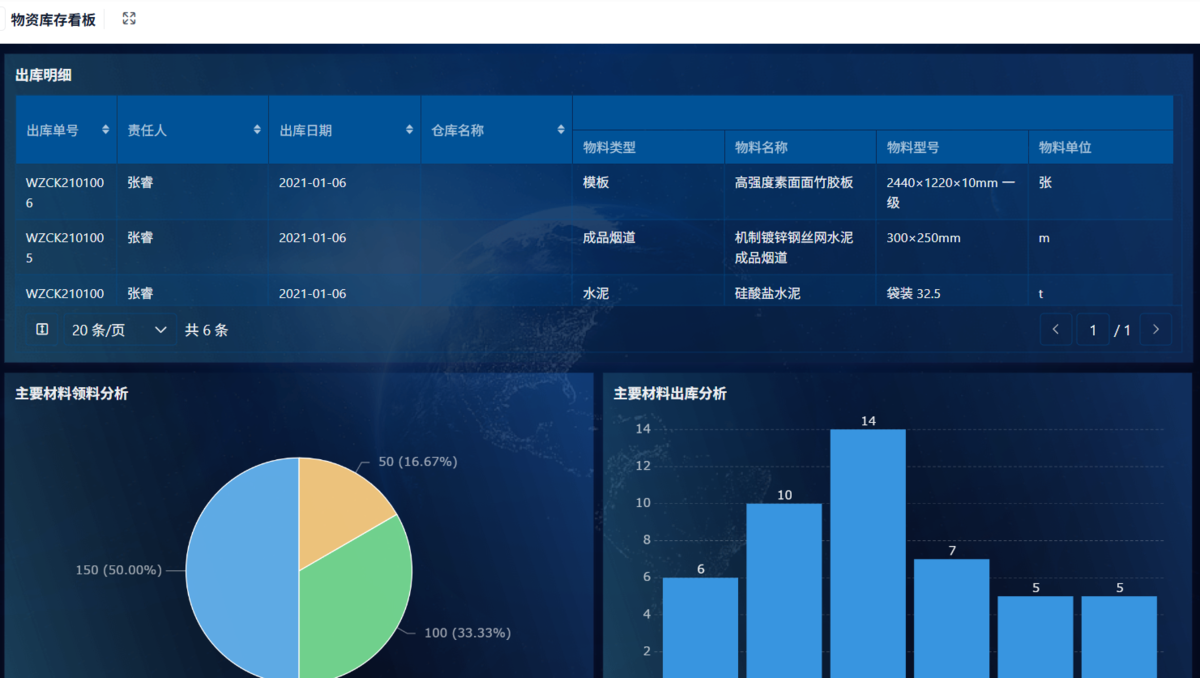Click the 2440×1220×10mm 一级 cell
Image resolution: width=1200 pixels, height=678 pixels.
pyautogui.click(x=950, y=192)
